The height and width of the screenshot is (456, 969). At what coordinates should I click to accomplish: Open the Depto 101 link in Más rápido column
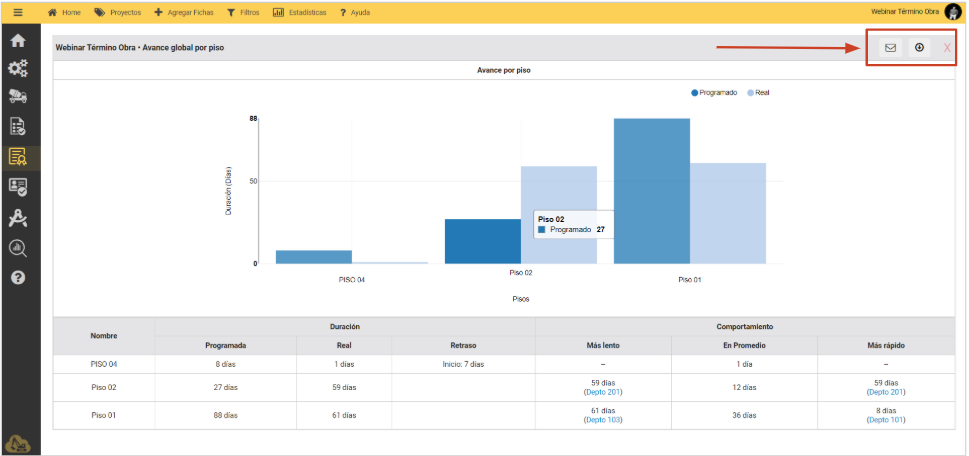tap(887, 420)
